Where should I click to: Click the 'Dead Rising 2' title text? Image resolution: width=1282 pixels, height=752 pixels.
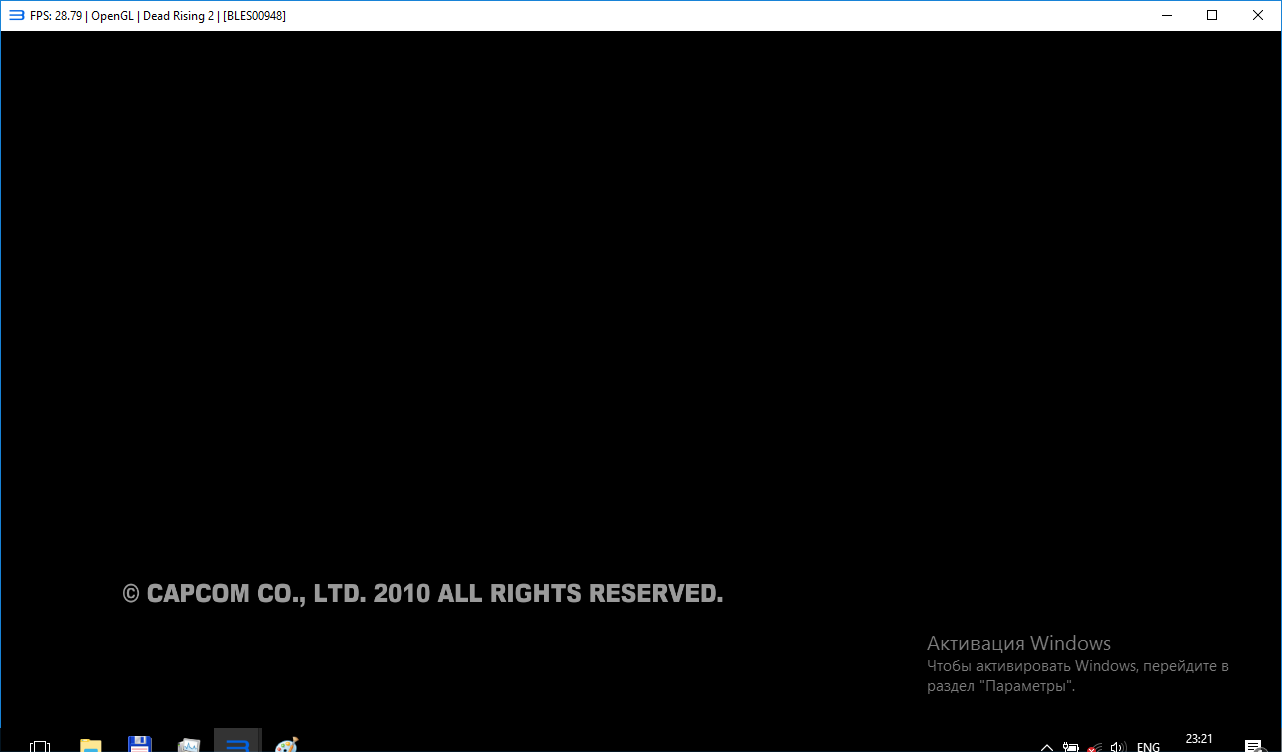point(179,16)
